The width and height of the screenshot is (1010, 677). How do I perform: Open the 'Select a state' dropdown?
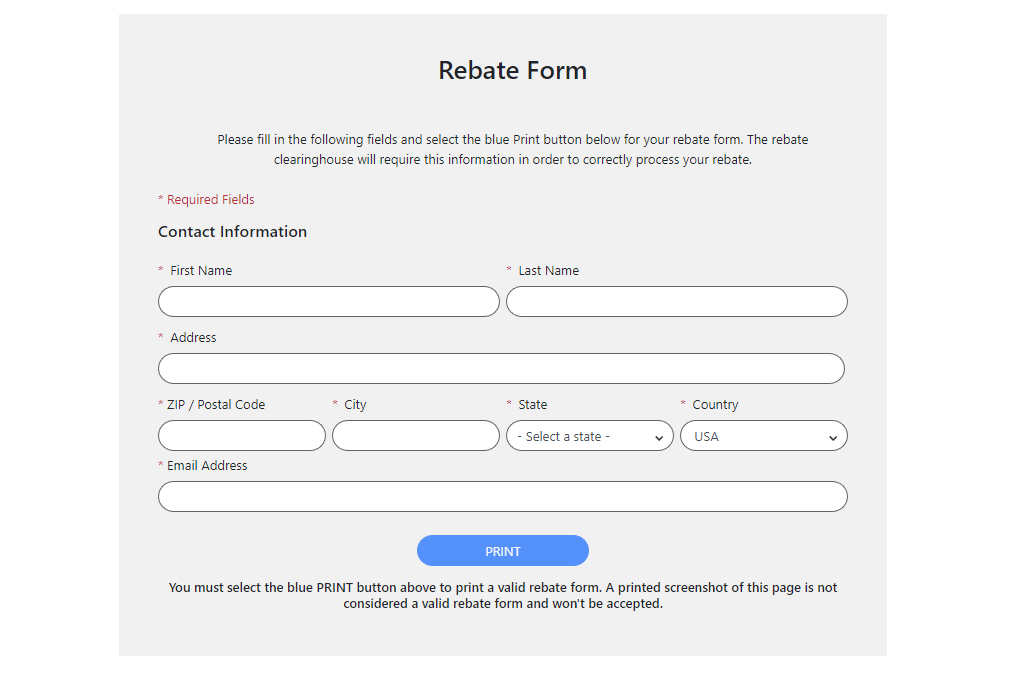pyautogui.click(x=589, y=436)
